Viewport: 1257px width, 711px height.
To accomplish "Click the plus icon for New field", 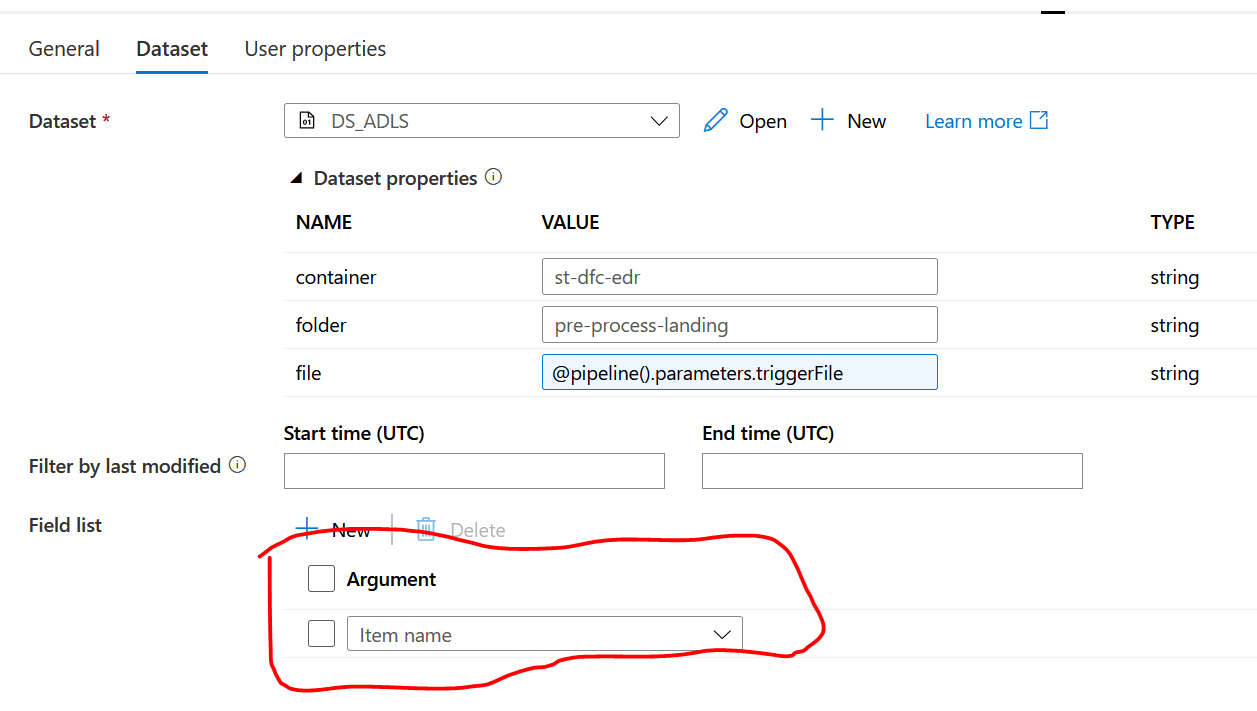I will (307, 529).
